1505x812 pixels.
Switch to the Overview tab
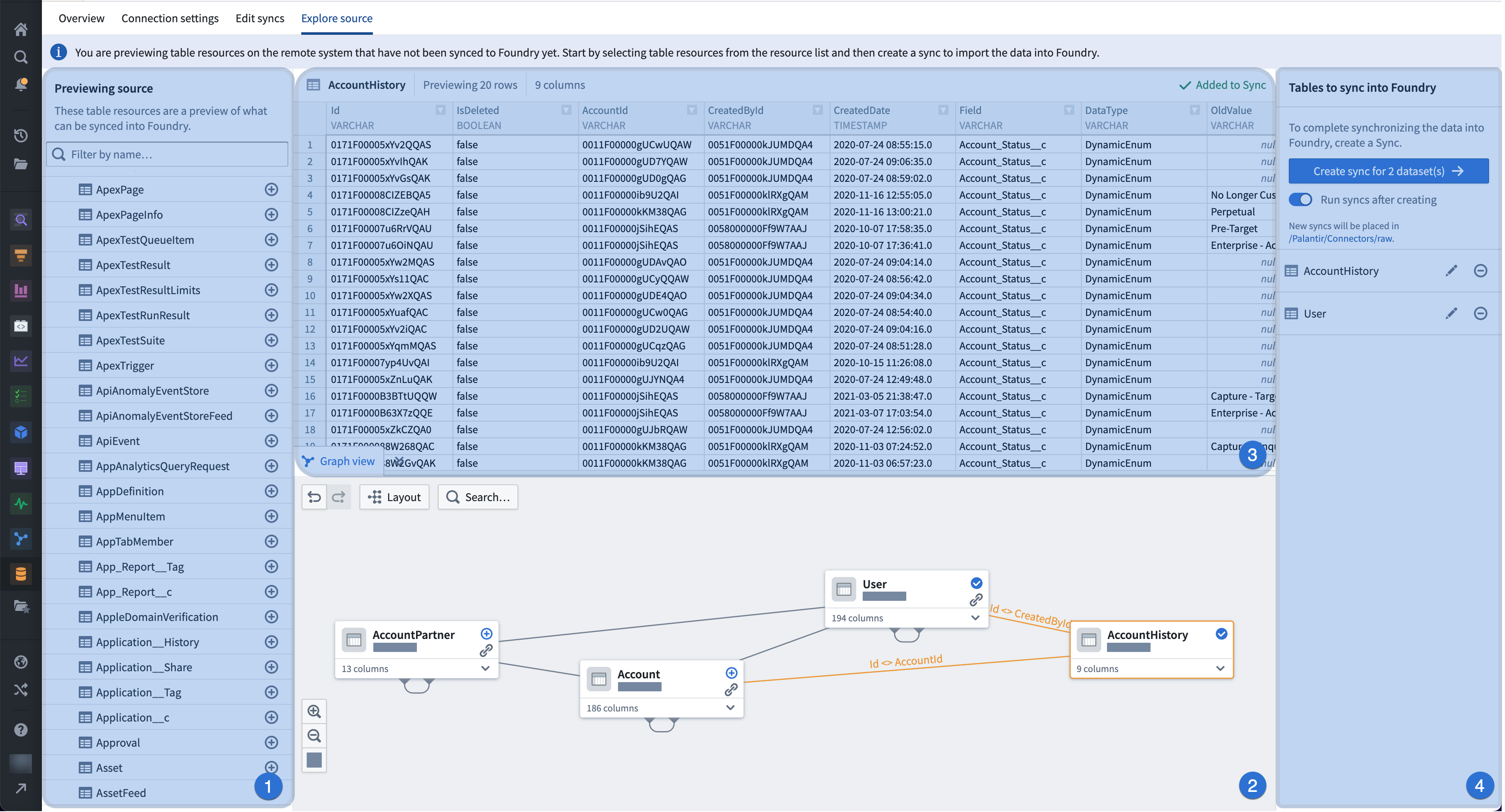(81, 18)
